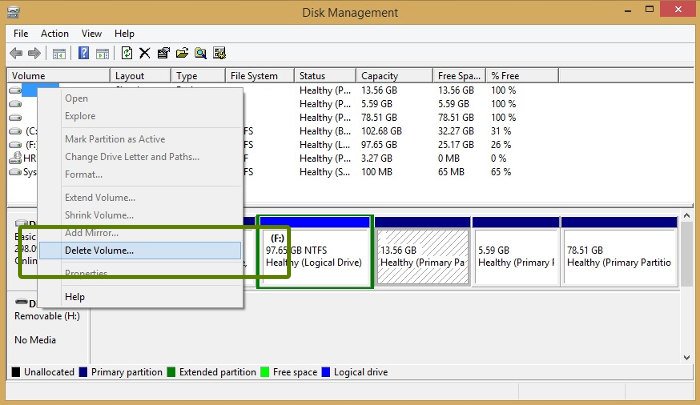700x405 pixels.
Task: Click the Explore magnifier folder toolbar icon
Action: pyautogui.click(x=200, y=53)
